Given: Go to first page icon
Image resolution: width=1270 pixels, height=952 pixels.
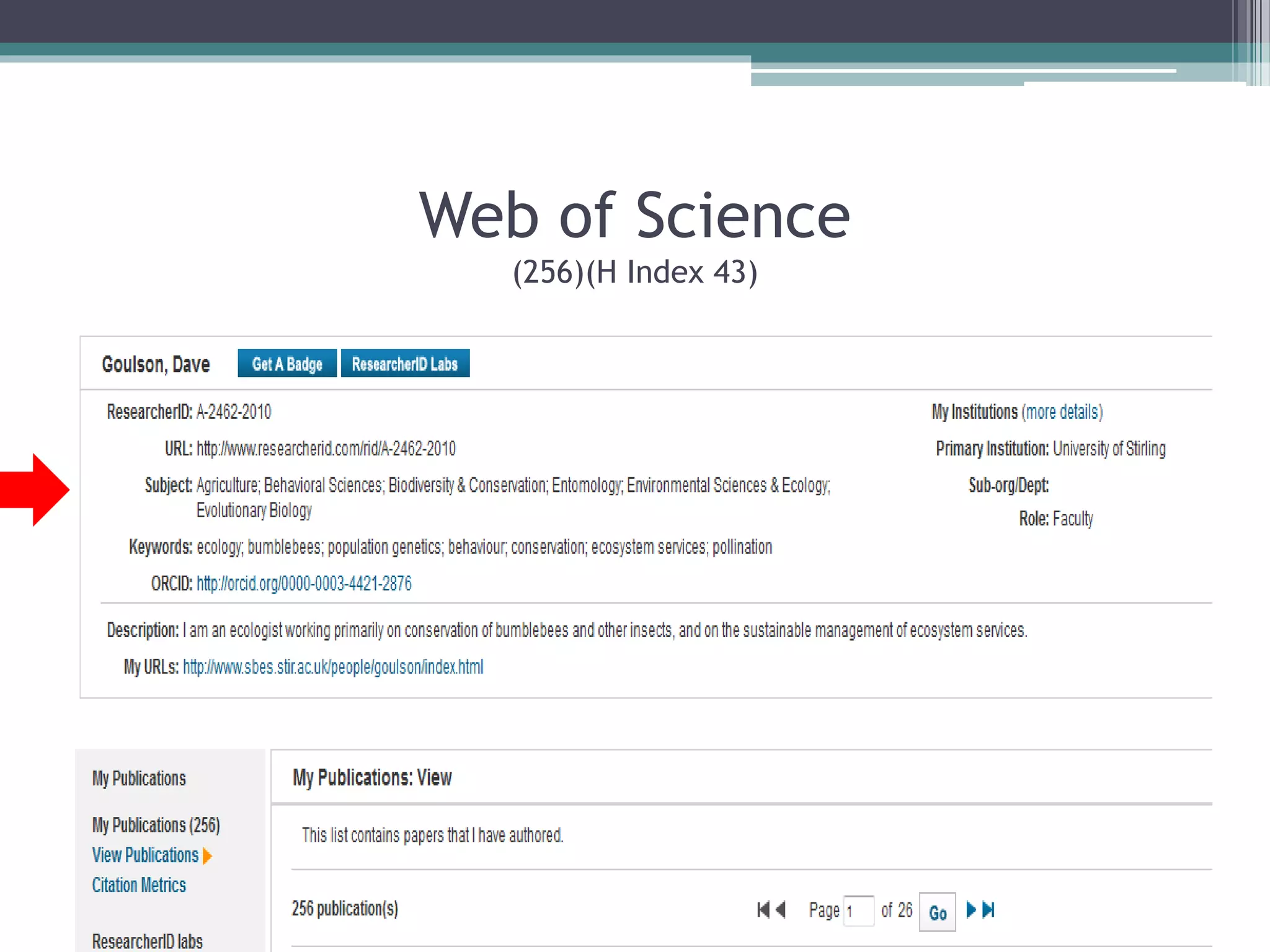Looking at the screenshot, I should coord(763,910).
